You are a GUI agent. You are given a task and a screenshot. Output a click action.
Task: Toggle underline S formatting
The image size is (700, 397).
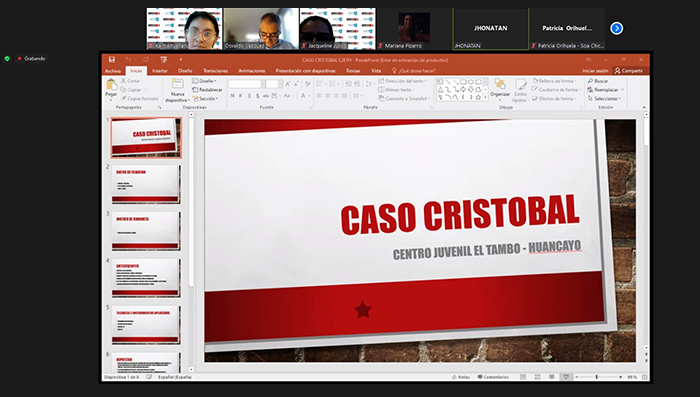249,96
